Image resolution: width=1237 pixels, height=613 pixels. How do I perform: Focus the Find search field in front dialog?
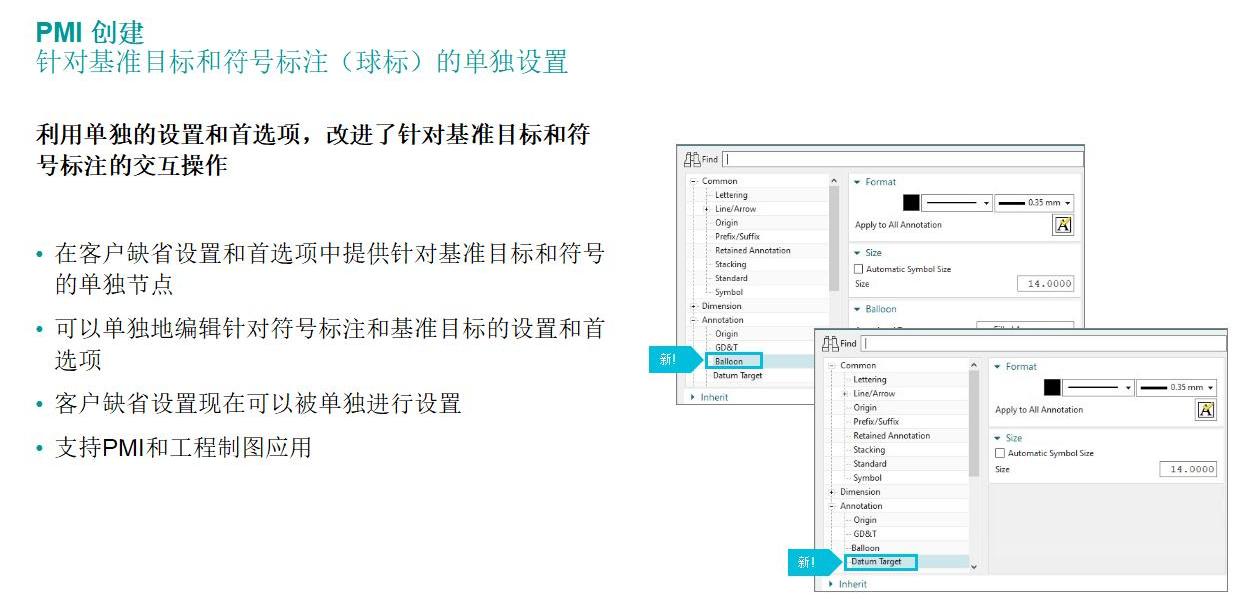coord(1044,343)
